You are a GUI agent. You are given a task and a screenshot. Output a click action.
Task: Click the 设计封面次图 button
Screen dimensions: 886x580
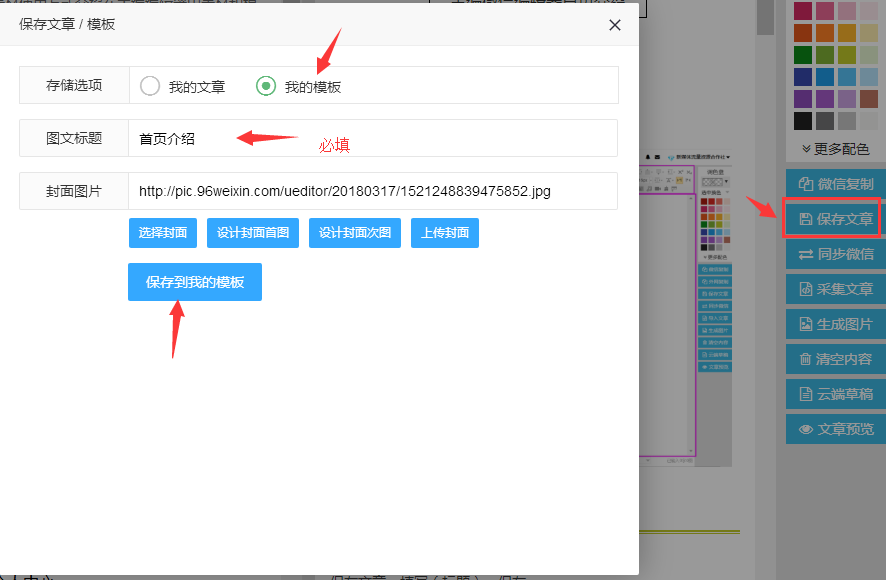point(355,233)
